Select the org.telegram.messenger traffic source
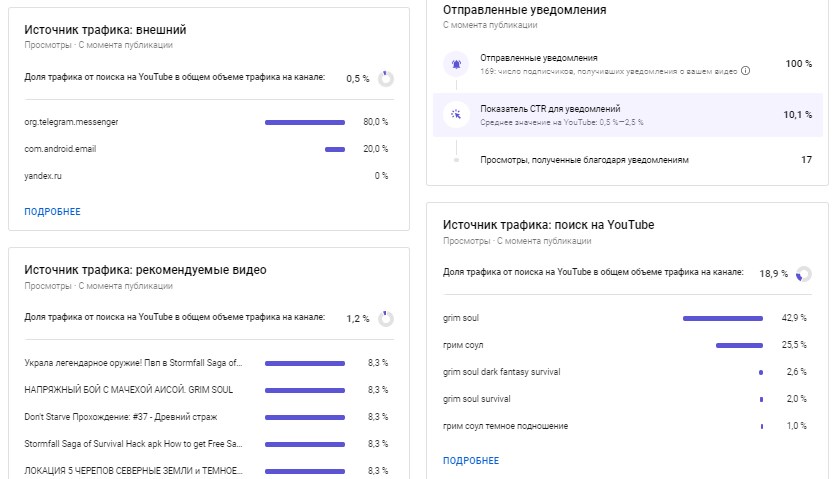Image resolution: width=838 pixels, height=479 pixels. click(x=71, y=122)
